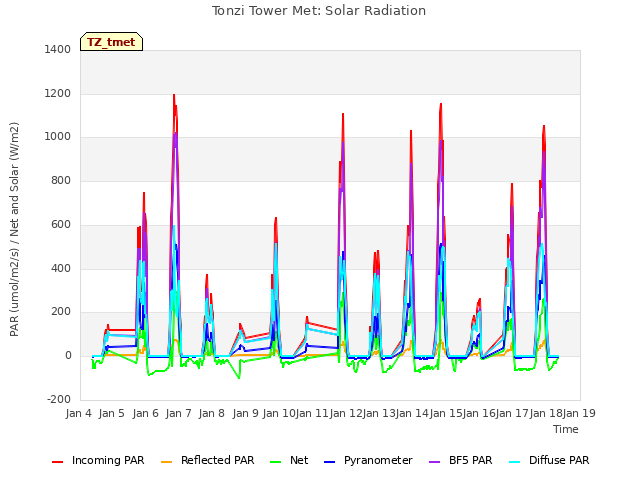The image size is (640, 480).
Task: Click the Jan 15 x-axis tick label
Action: coord(446,413)
